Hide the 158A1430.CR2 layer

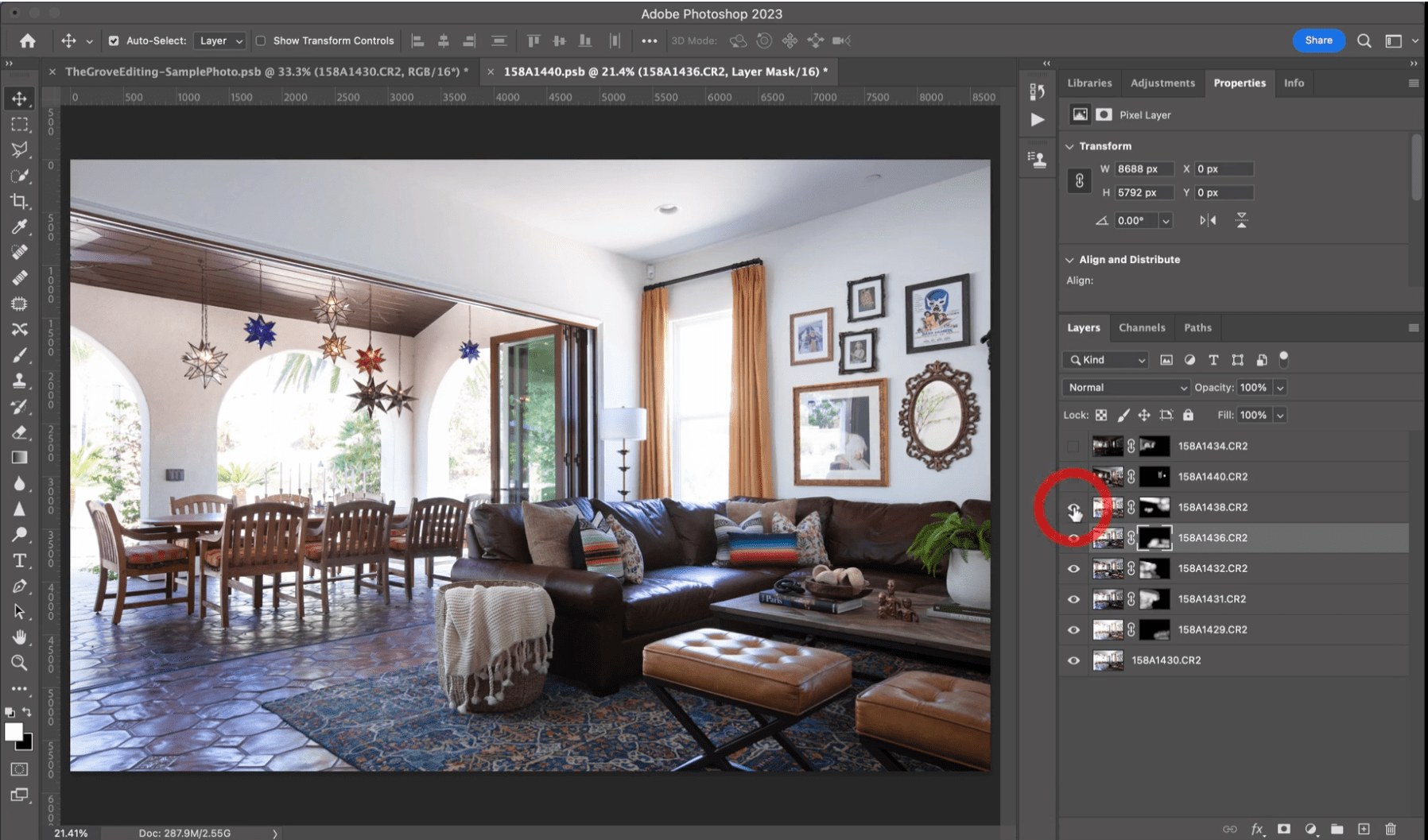(1073, 660)
